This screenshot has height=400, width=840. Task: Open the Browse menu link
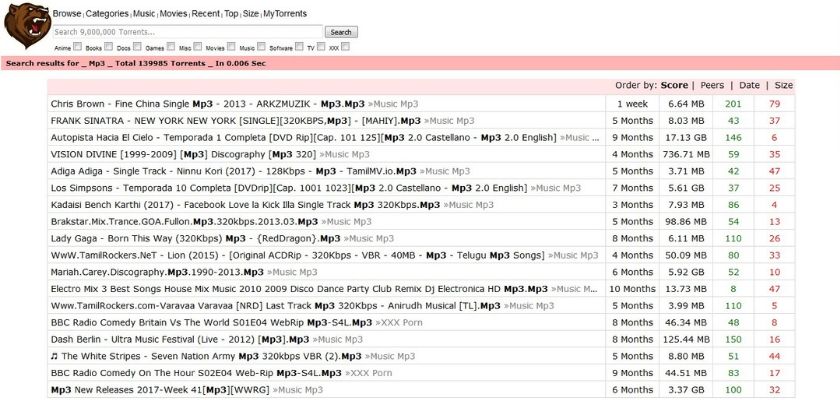coord(67,14)
